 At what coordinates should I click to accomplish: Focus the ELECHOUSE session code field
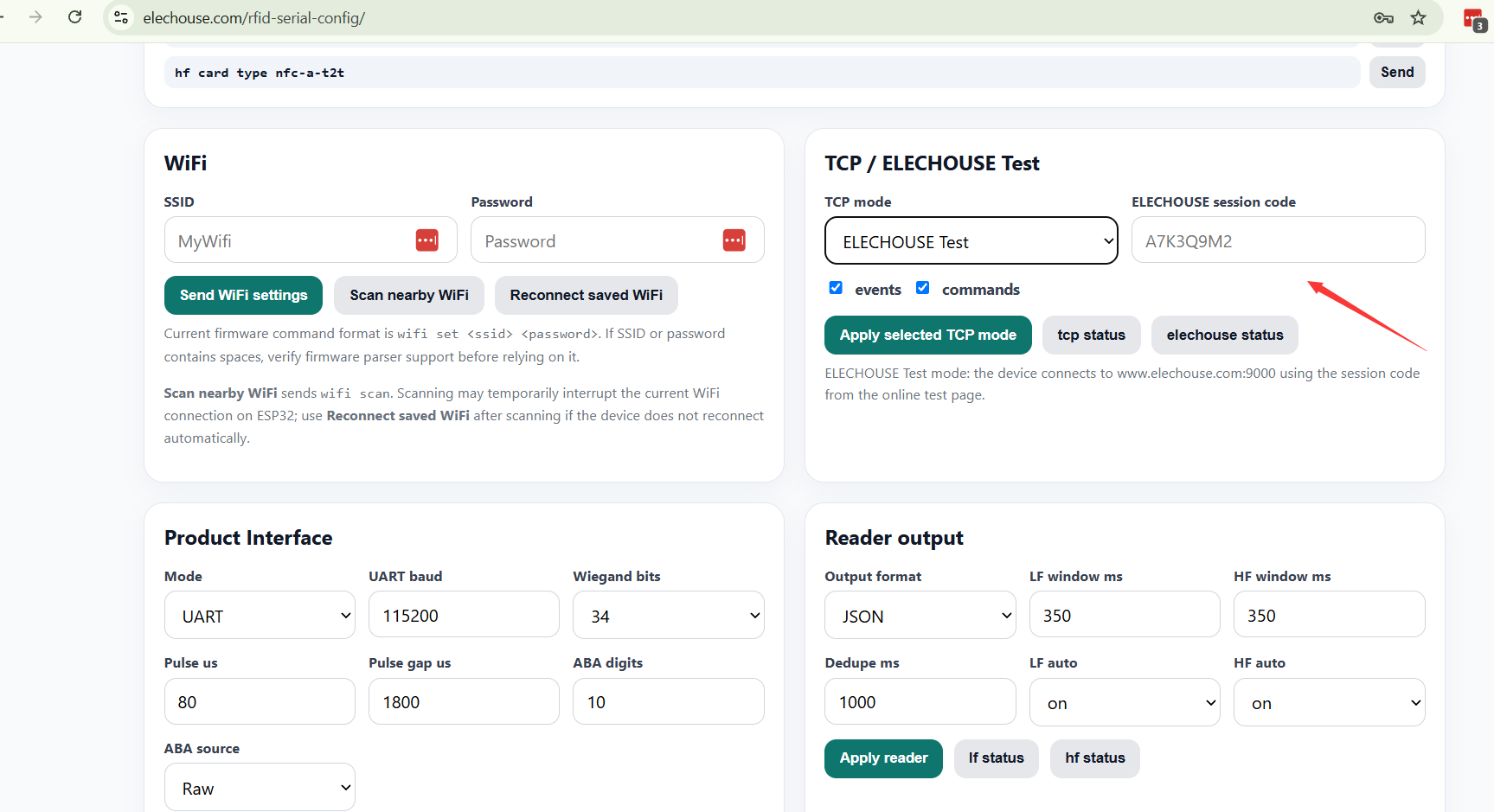(1279, 240)
